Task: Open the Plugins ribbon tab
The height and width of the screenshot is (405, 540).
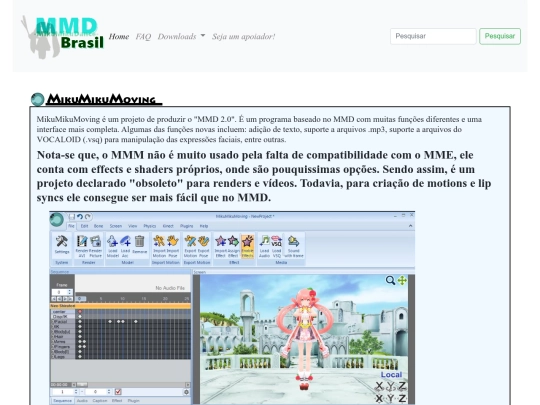Action: coord(186,226)
